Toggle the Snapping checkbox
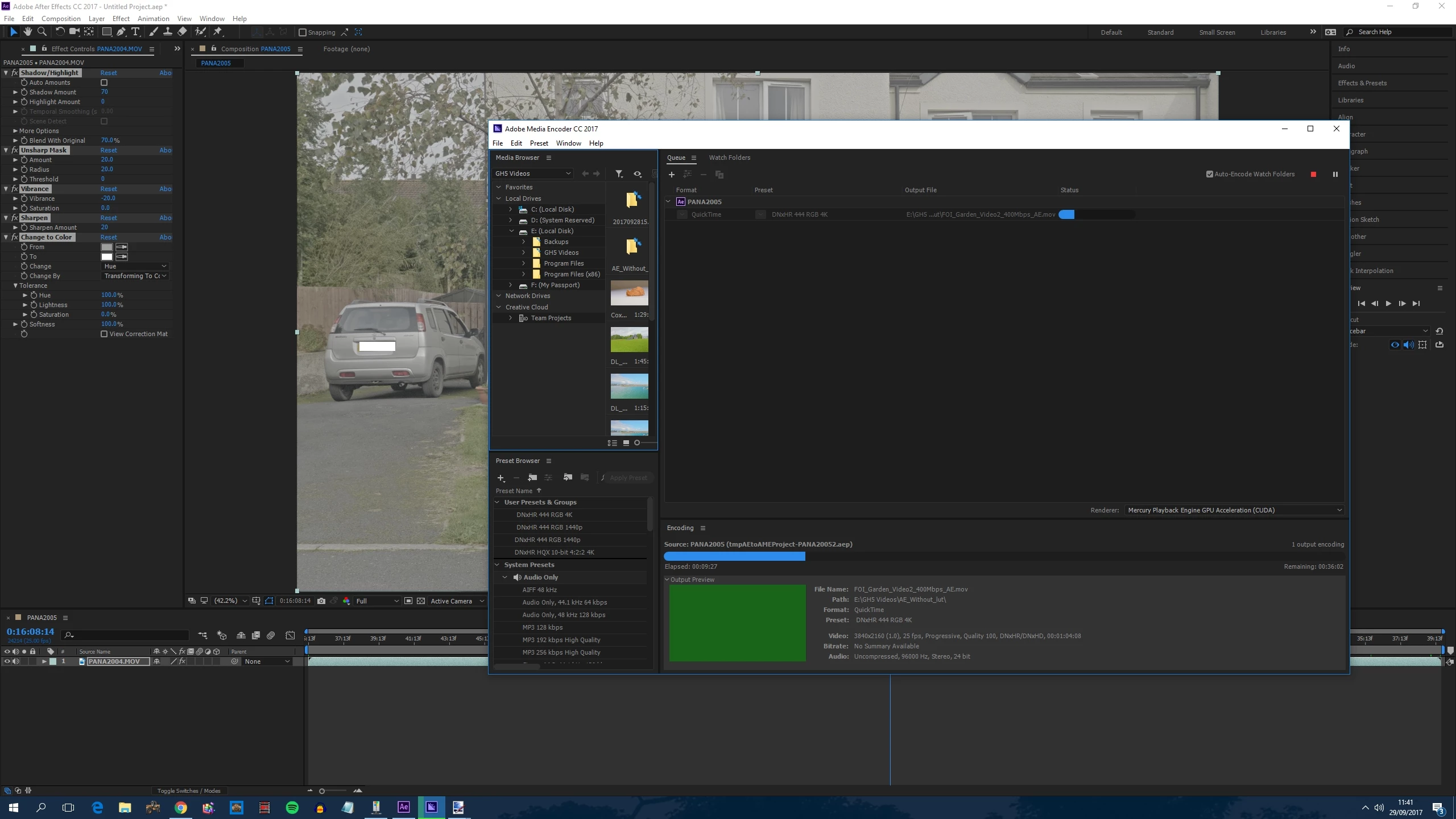Viewport: 1456px width, 819px height. point(303,32)
